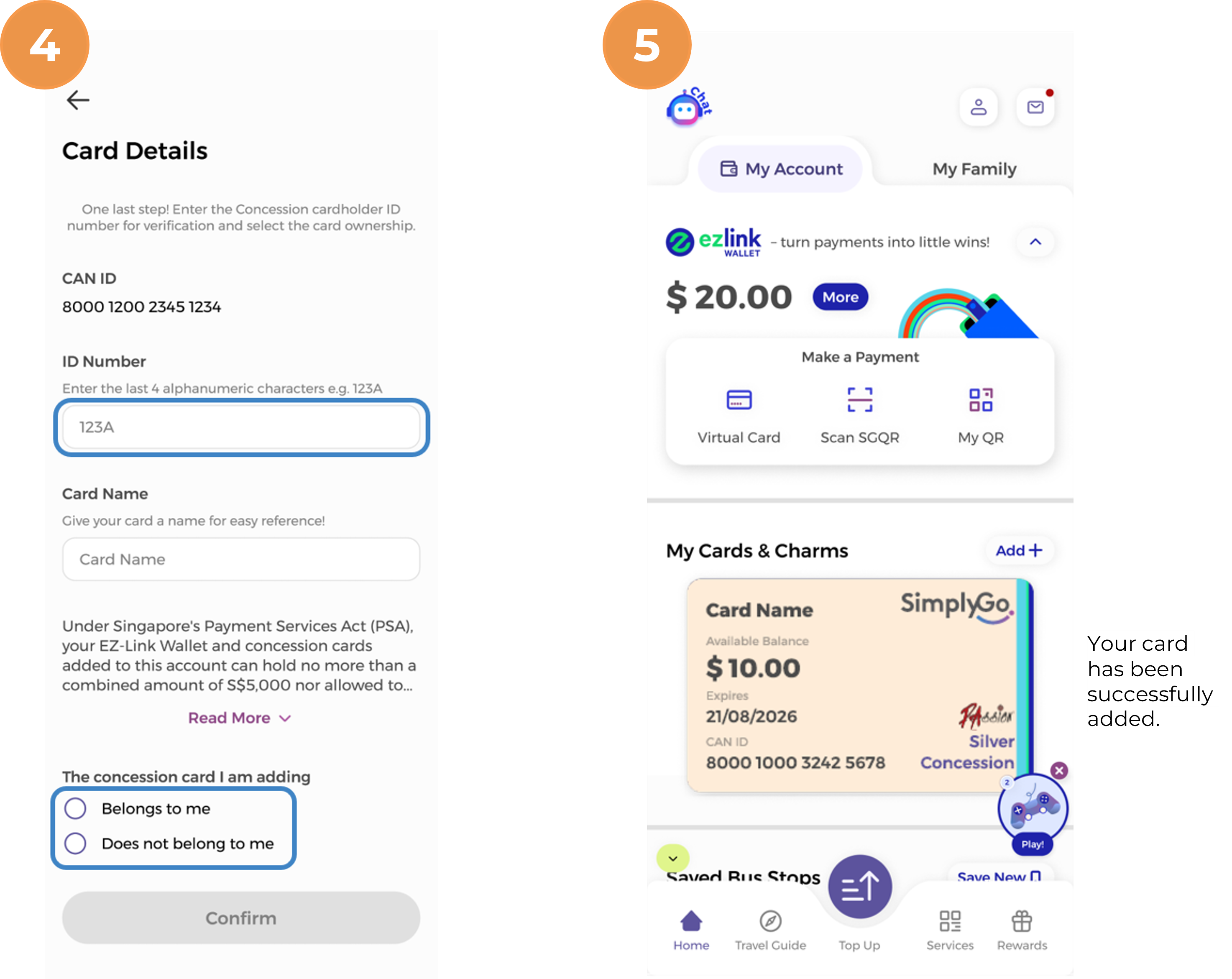This screenshot has width=1232, height=979.
Task: Select the Belongs to me radio button
Action: coord(75,808)
